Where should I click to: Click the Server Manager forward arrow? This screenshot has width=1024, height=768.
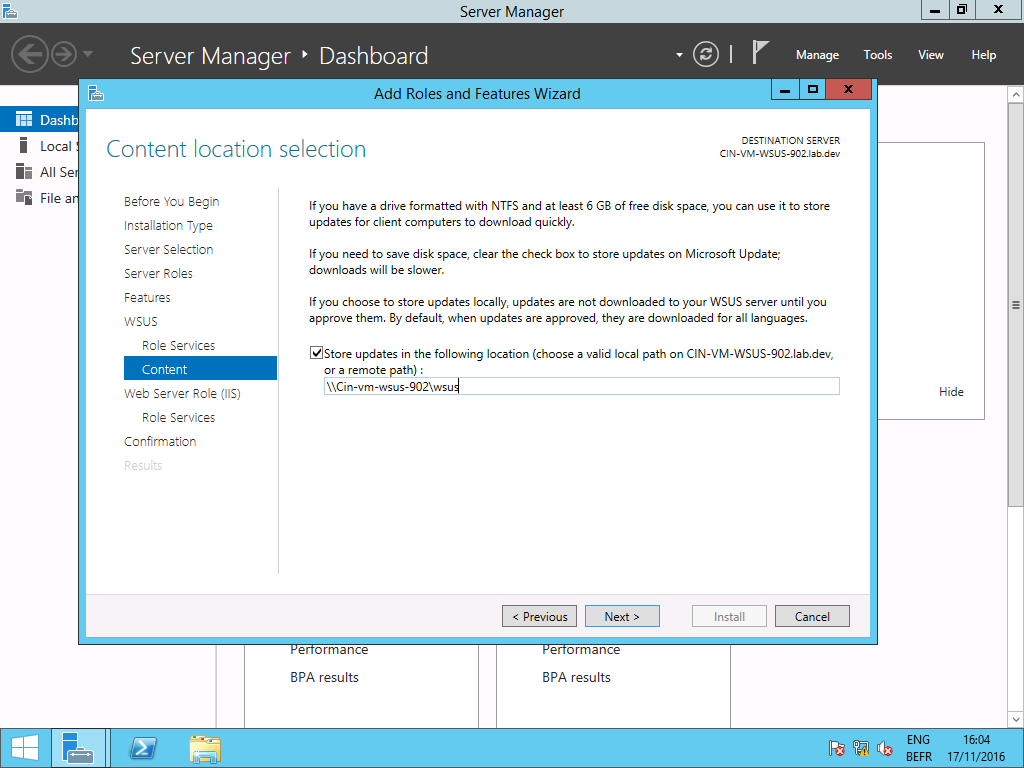[x=64, y=54]
